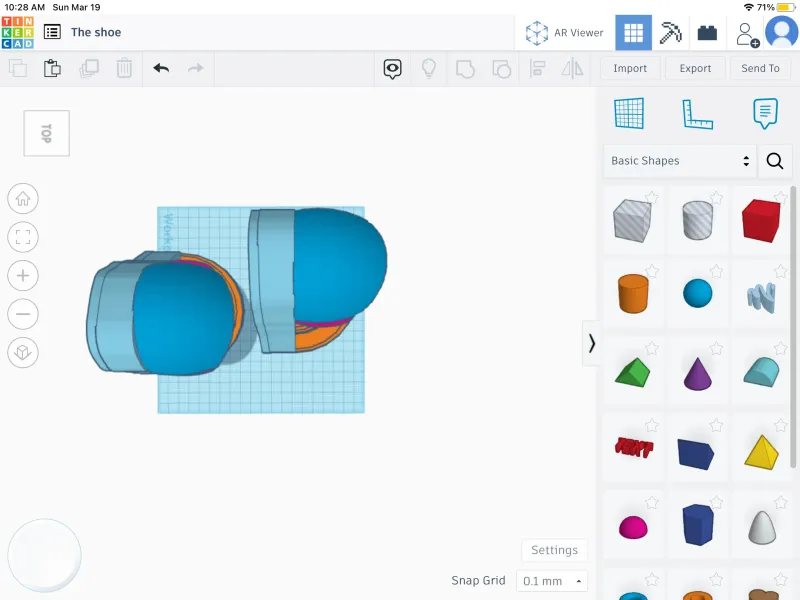This screenshot has width=800, height=600.
Task: Click the Group shapes icon
Action: (465, 68)
